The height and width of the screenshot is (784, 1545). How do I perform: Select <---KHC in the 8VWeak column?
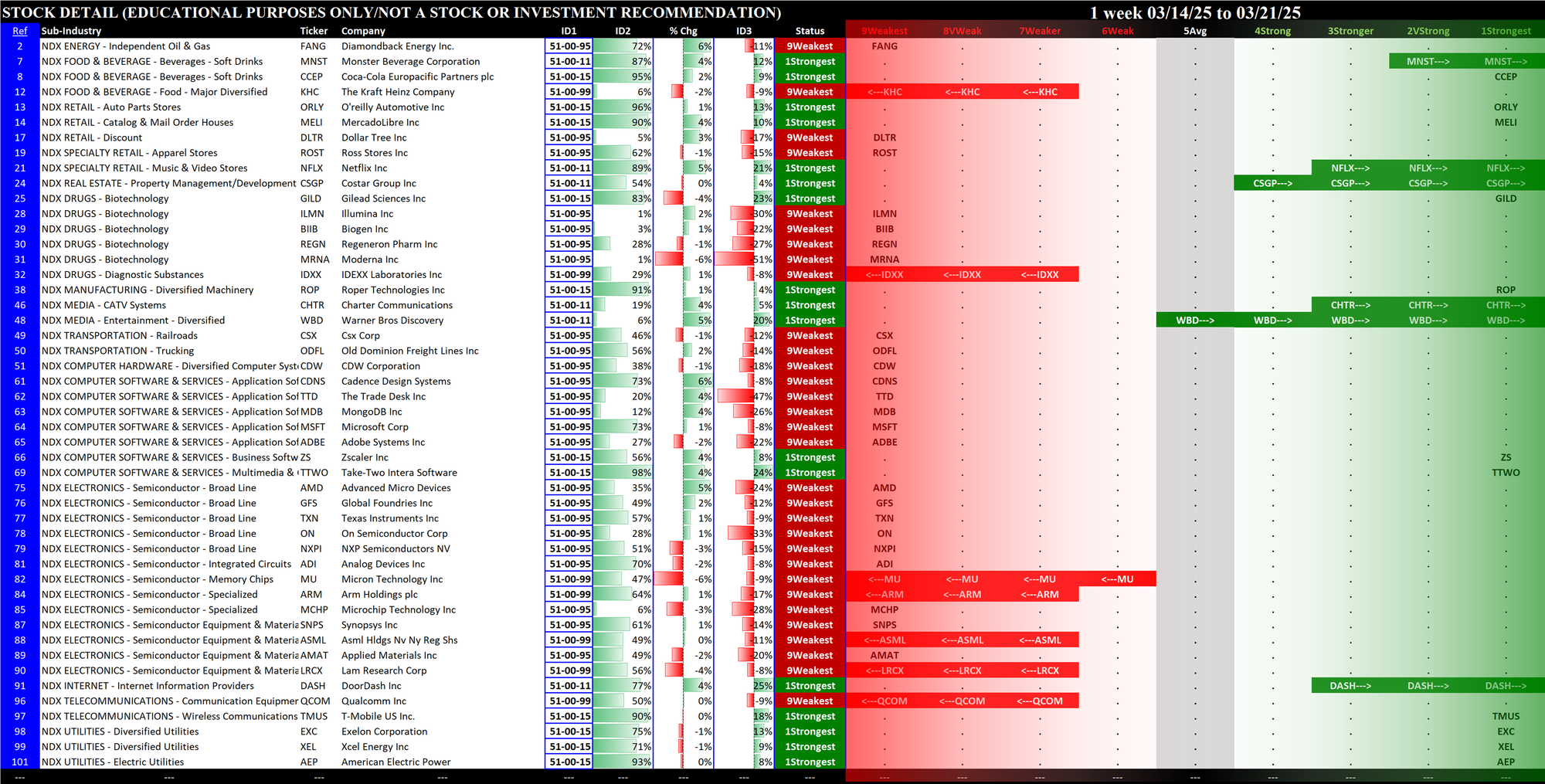(962, 92)
